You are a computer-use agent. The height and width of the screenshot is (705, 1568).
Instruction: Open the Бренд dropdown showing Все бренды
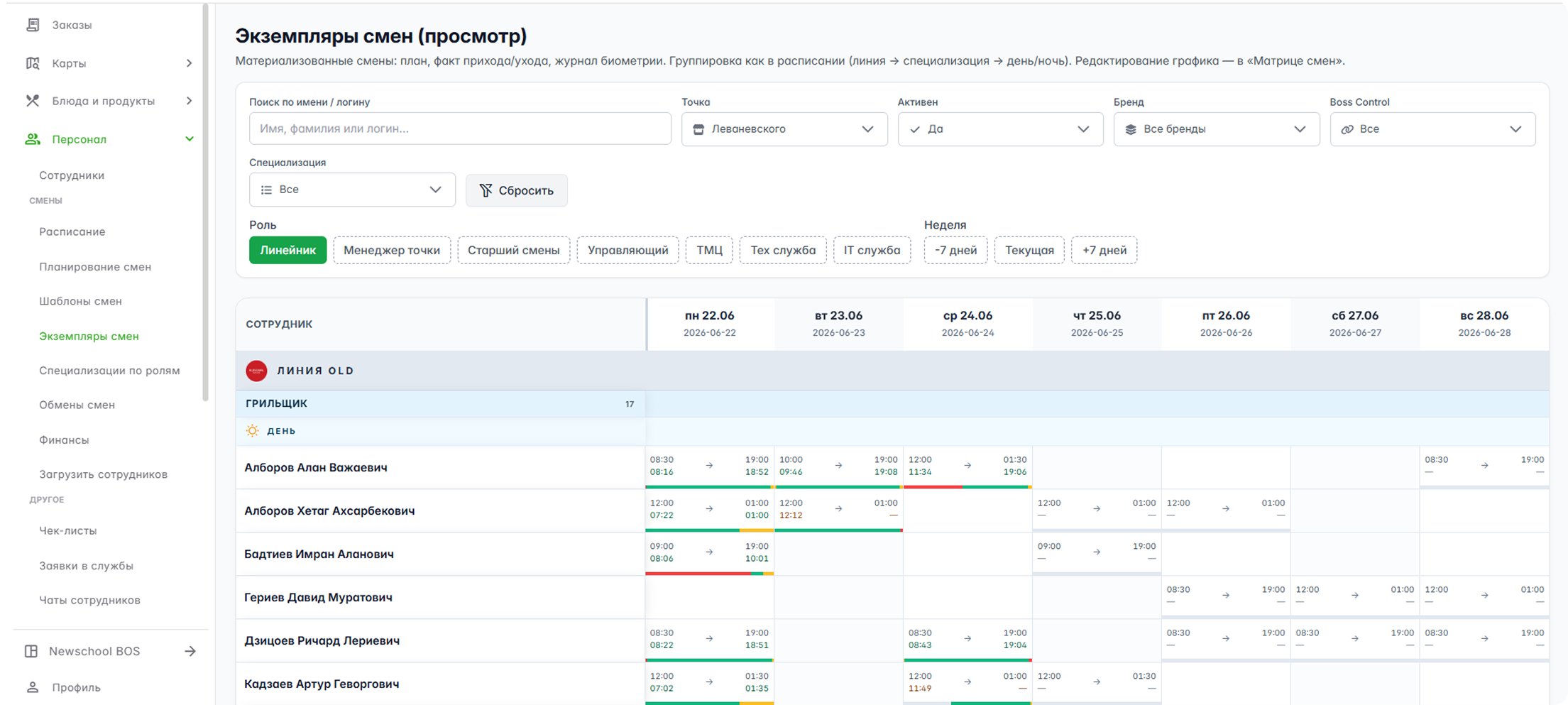pos(1217,129)
